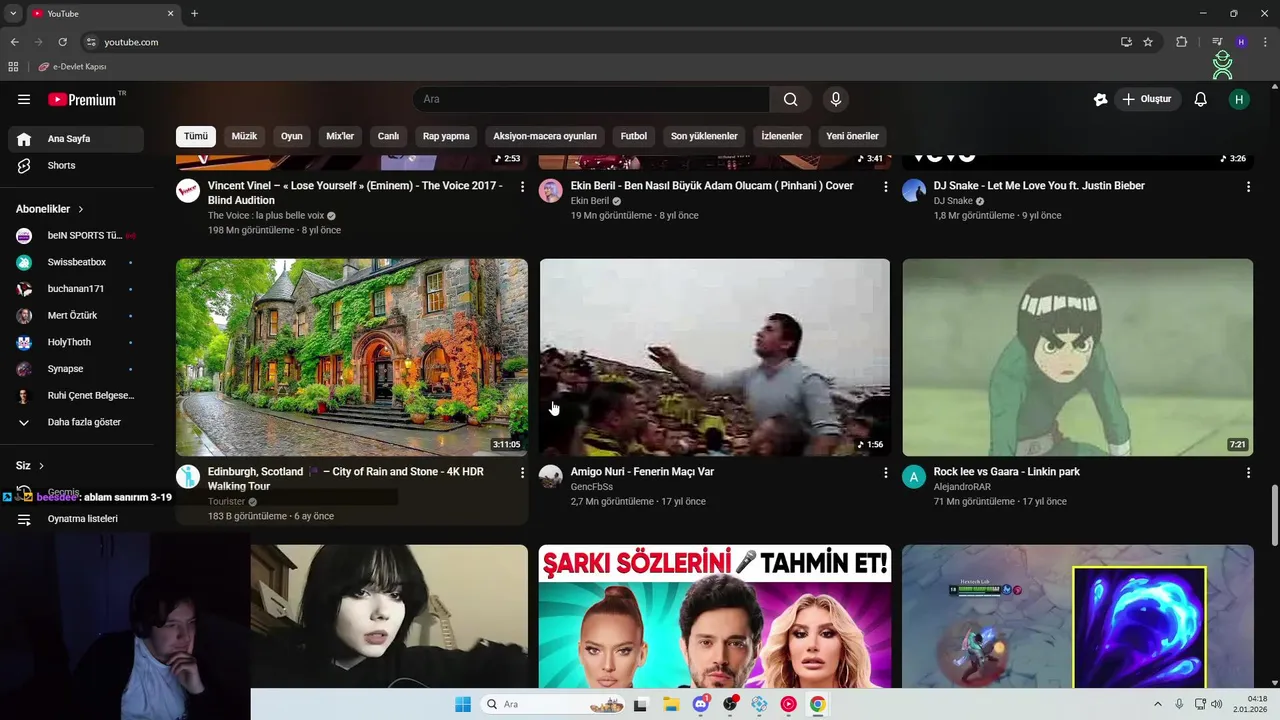Image resolution: width=1280 pixels, height=720 pixels.
Task: Open options for Edinburgh walking tour video
Action: 522,472
